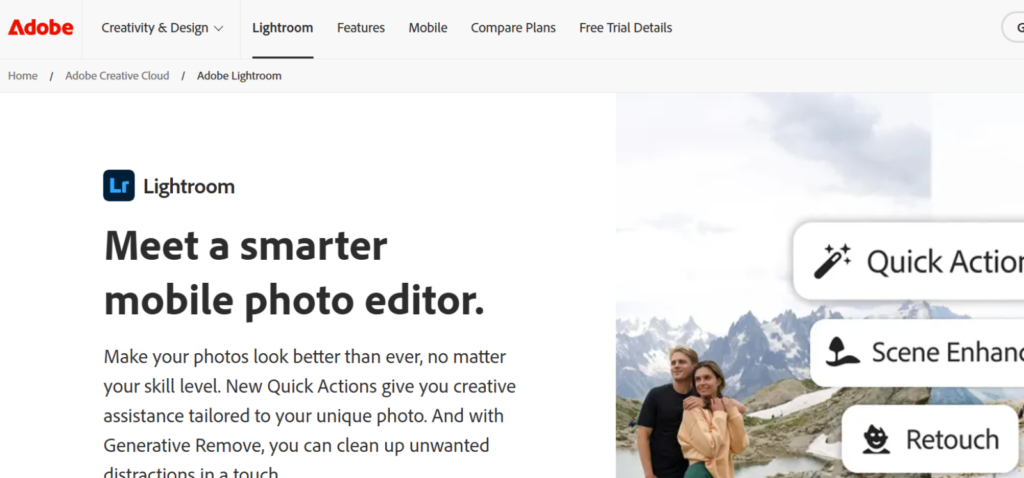
Task: Click the magic wand Quick Actions icon
Action: click(x=832, y=261)
